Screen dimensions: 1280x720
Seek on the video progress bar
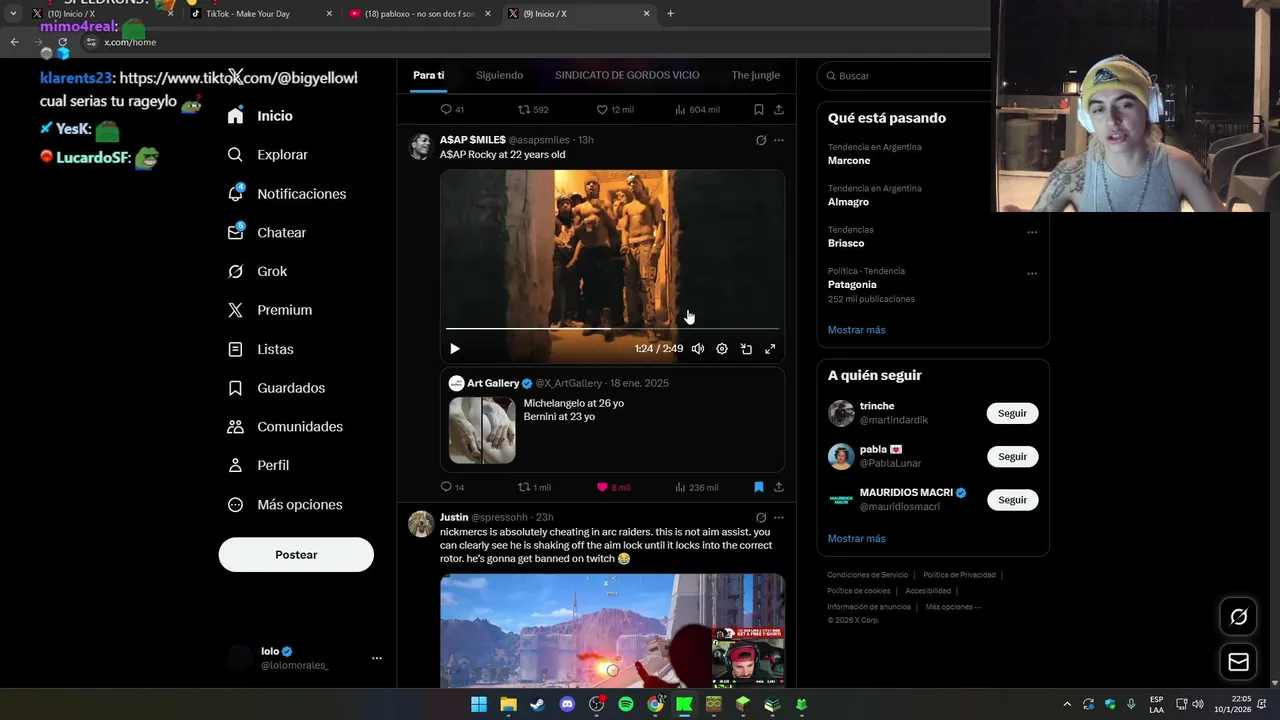612,328
